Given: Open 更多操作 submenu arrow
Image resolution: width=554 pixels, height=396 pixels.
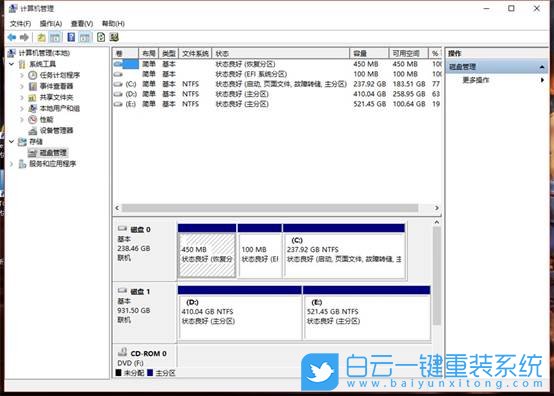Looking at the screenshot, I should click(x=542, y=80).
